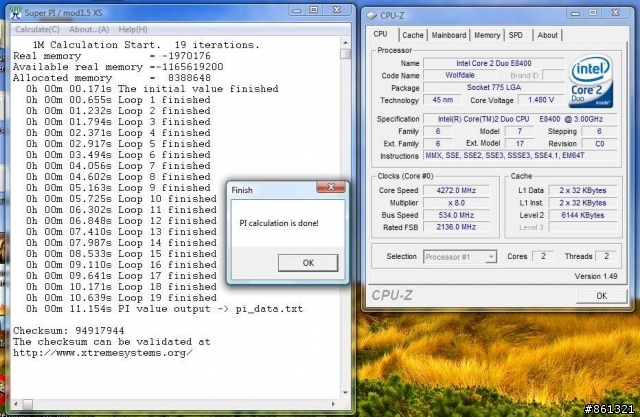Switch to the Mainboard tab in CPU-Z
The width and height of the screenshot is (640, 417).
coord(449,35)
